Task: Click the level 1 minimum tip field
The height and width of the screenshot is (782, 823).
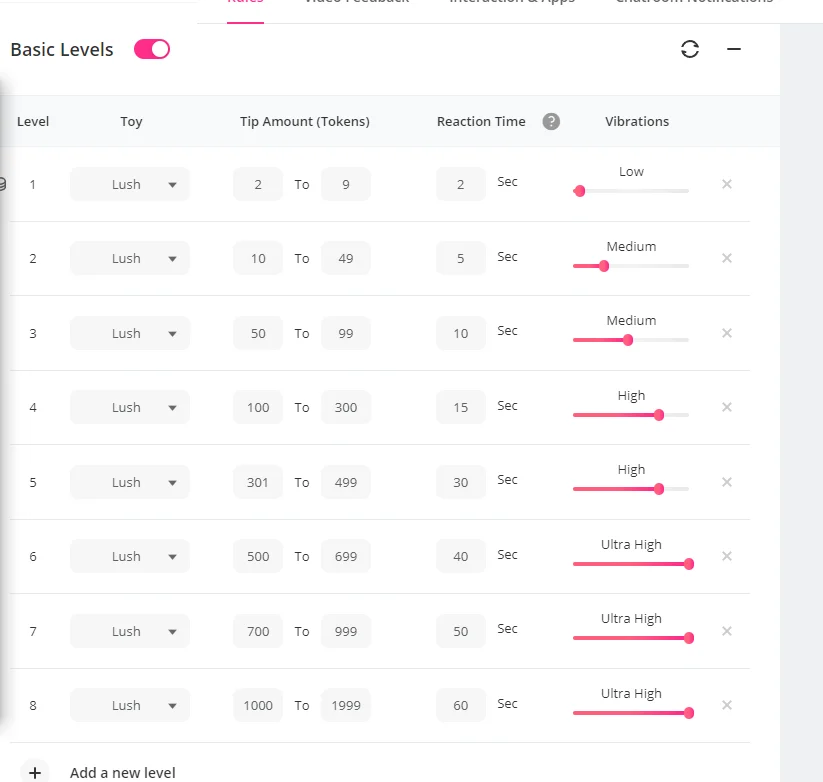Action: 258,184
